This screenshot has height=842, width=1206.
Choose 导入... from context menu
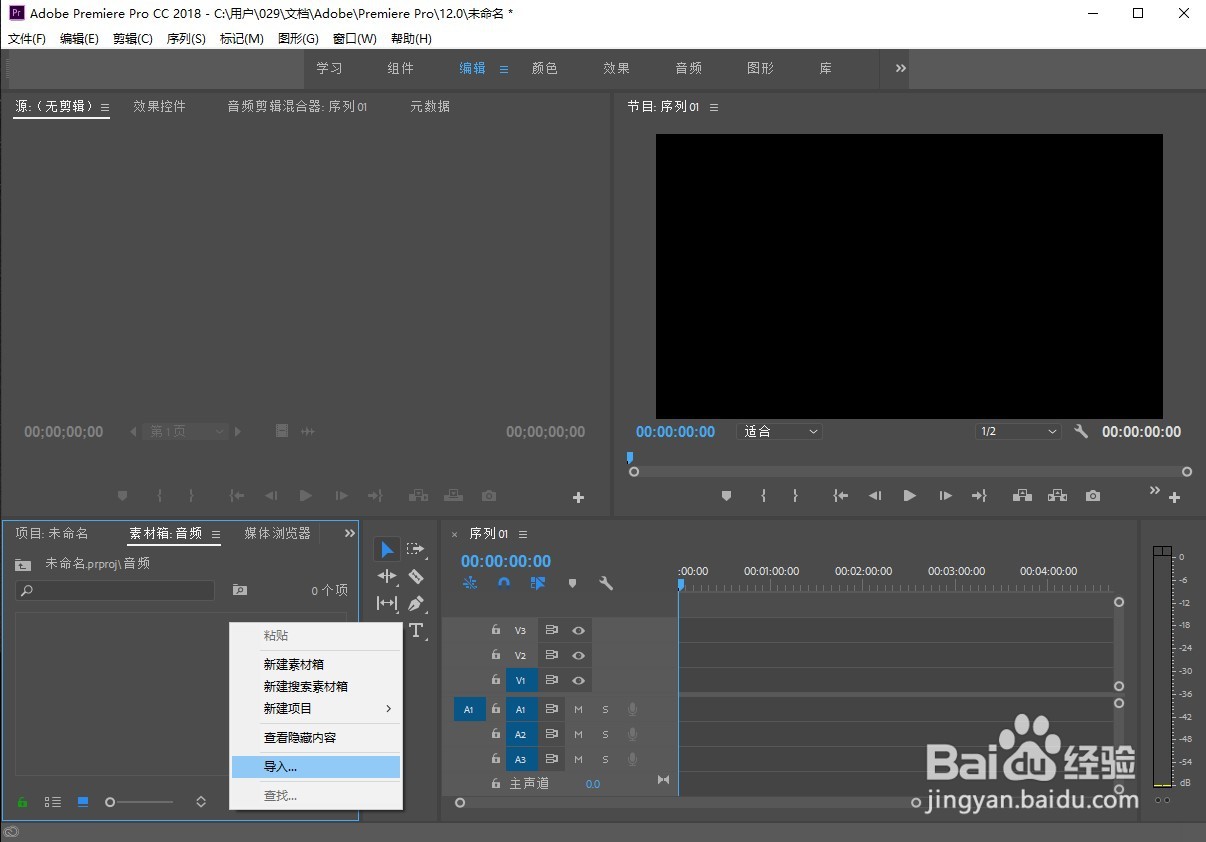316,767
